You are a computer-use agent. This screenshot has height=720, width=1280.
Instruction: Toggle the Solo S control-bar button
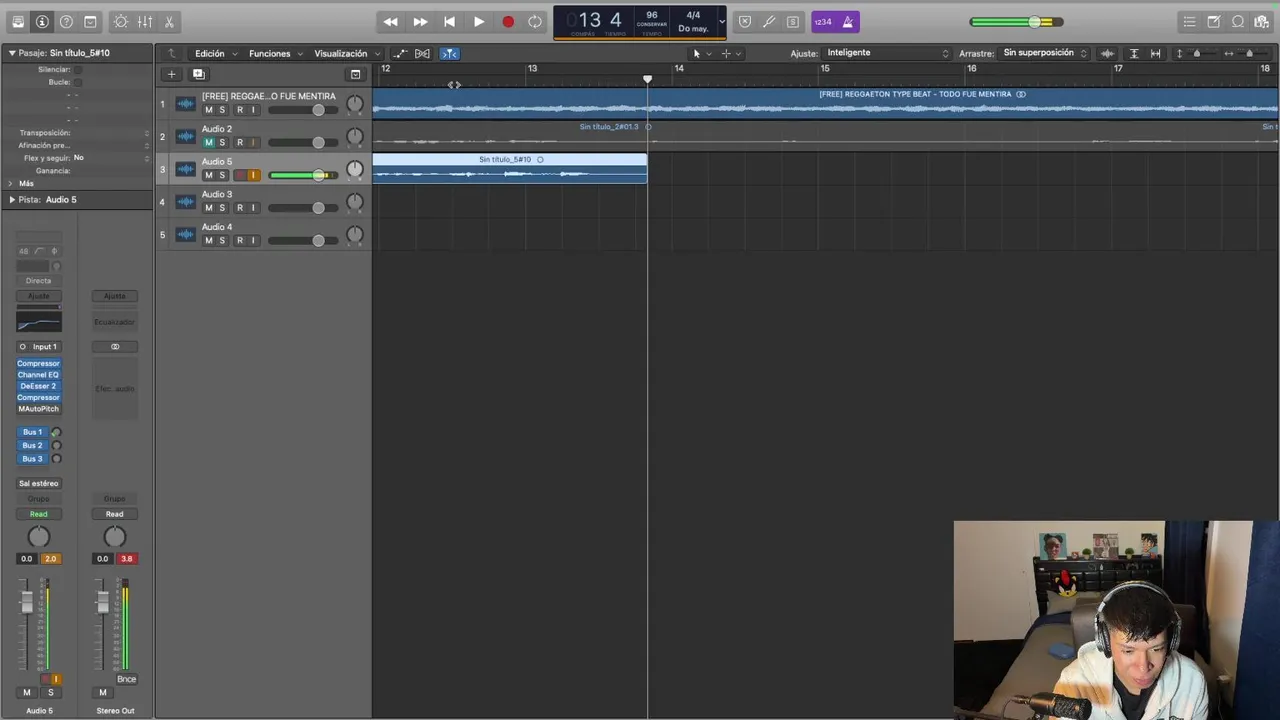(792, 22)
